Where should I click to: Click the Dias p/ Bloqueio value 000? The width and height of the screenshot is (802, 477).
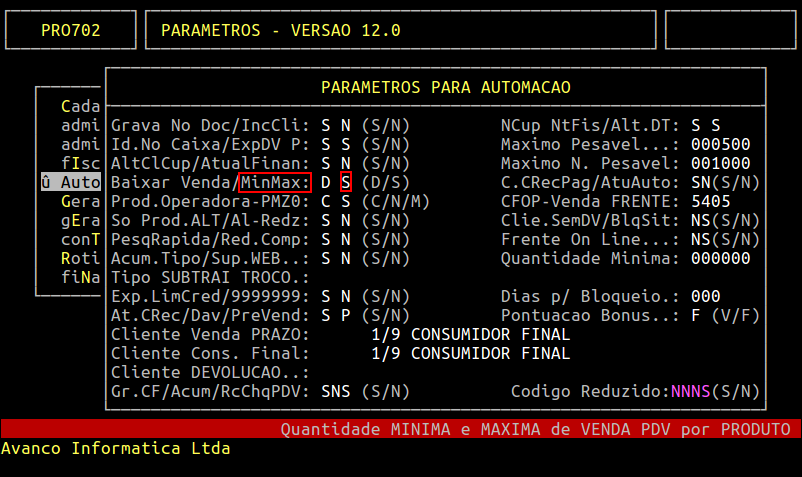[x=705, y=296]
